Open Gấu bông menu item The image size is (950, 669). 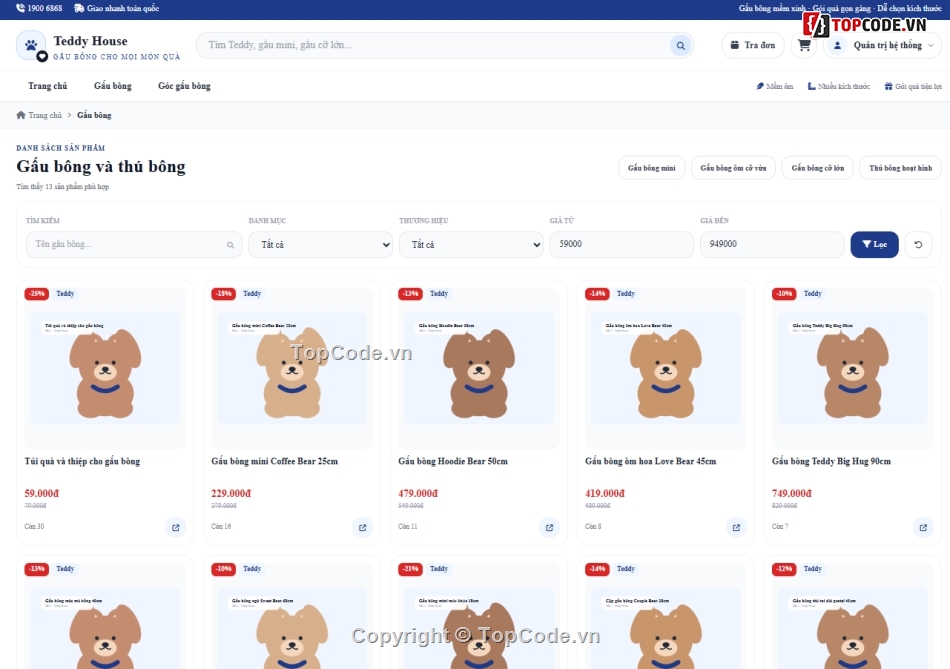(x=113, y=86)
